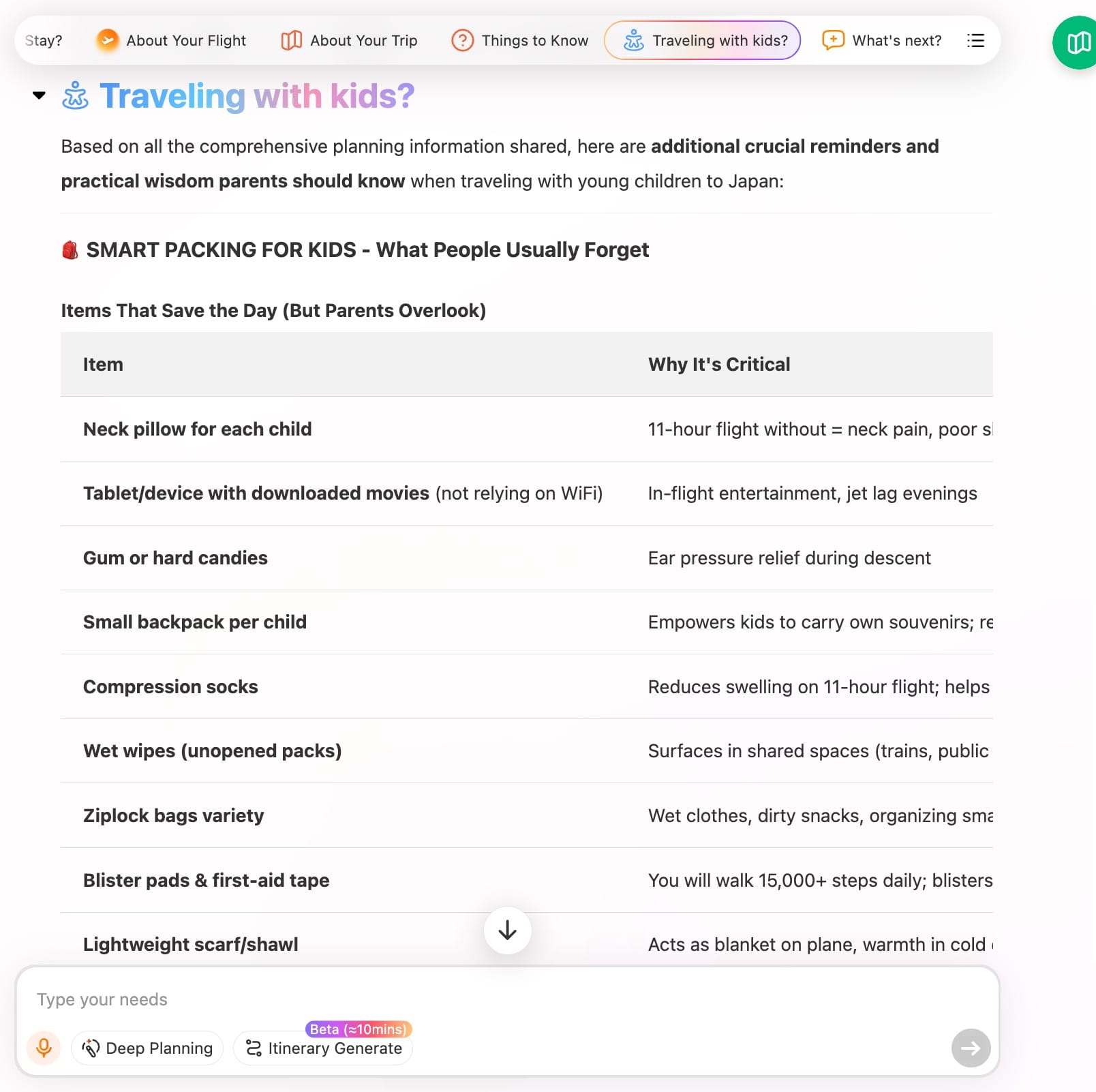Select the Traveling with kids? tab

pyautogui.click(x=702, y=40)
